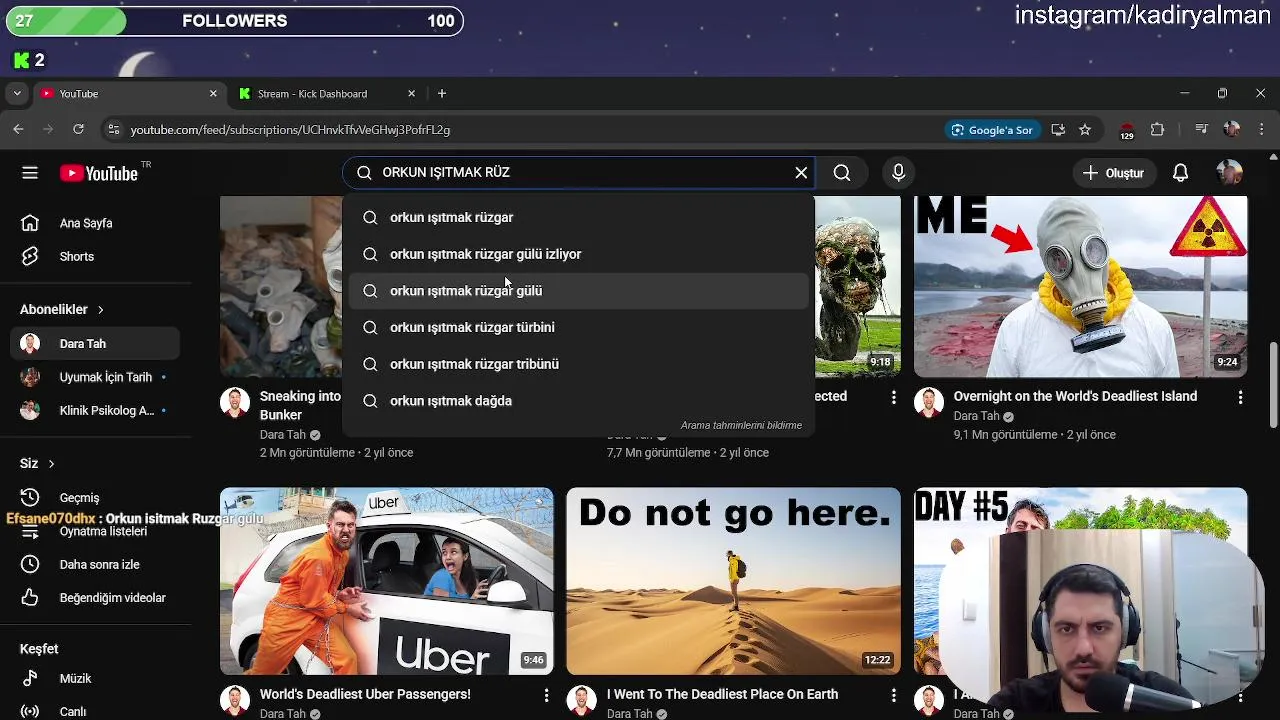This screenshot has height=720, width=1280.
Task: Open Geçmiş history in sidebar
Action: (95, 497)
